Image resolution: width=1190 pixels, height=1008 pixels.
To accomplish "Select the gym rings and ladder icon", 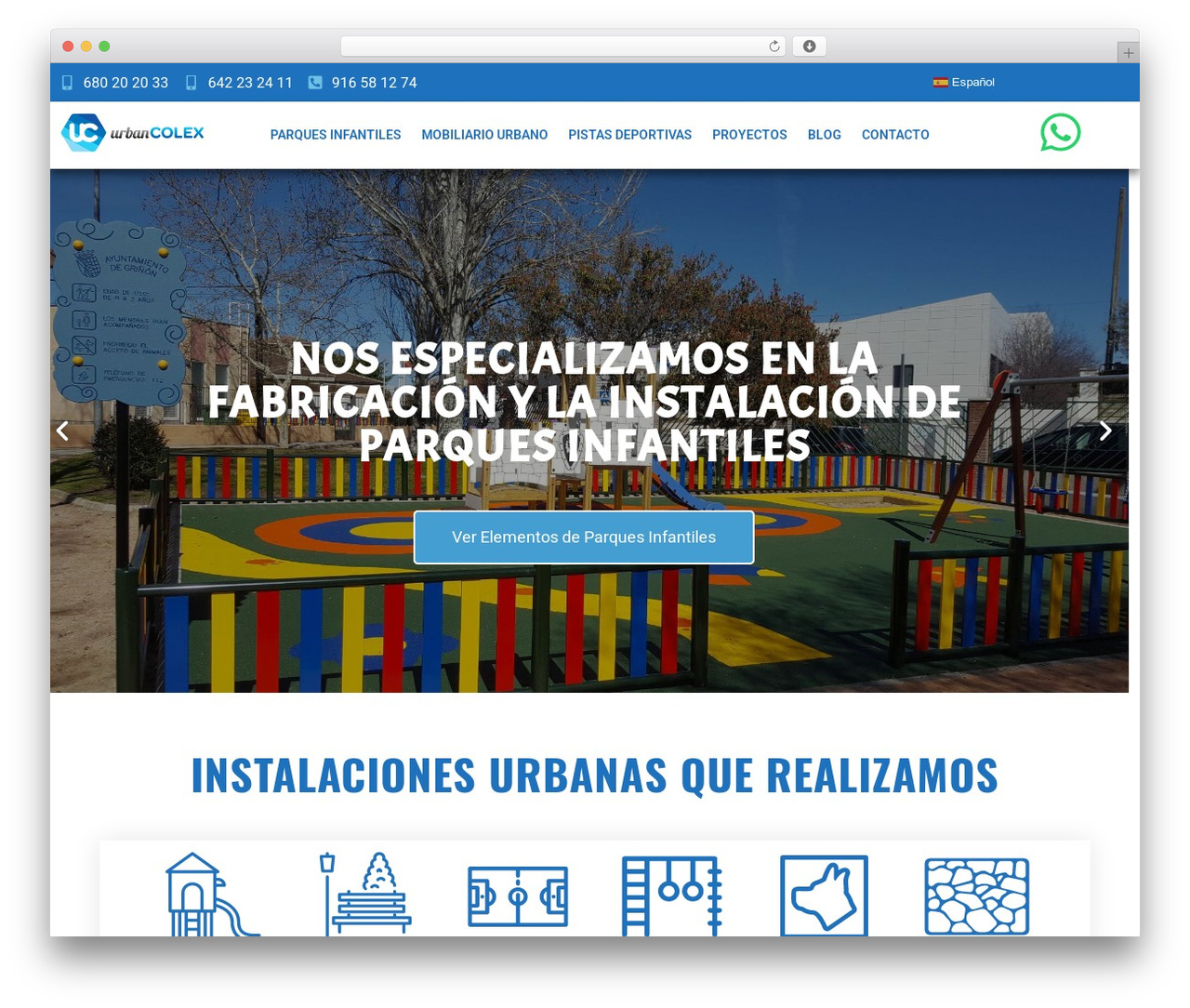I will pyautogui.click(x=671, y=895).
